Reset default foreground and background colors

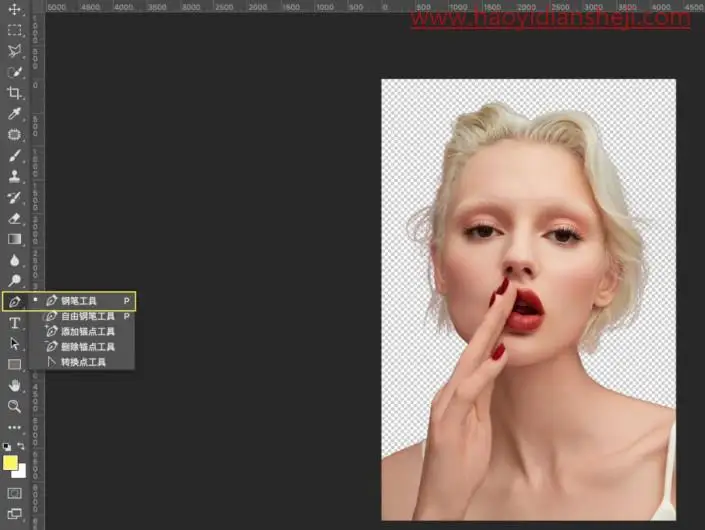tap(7, 447)
